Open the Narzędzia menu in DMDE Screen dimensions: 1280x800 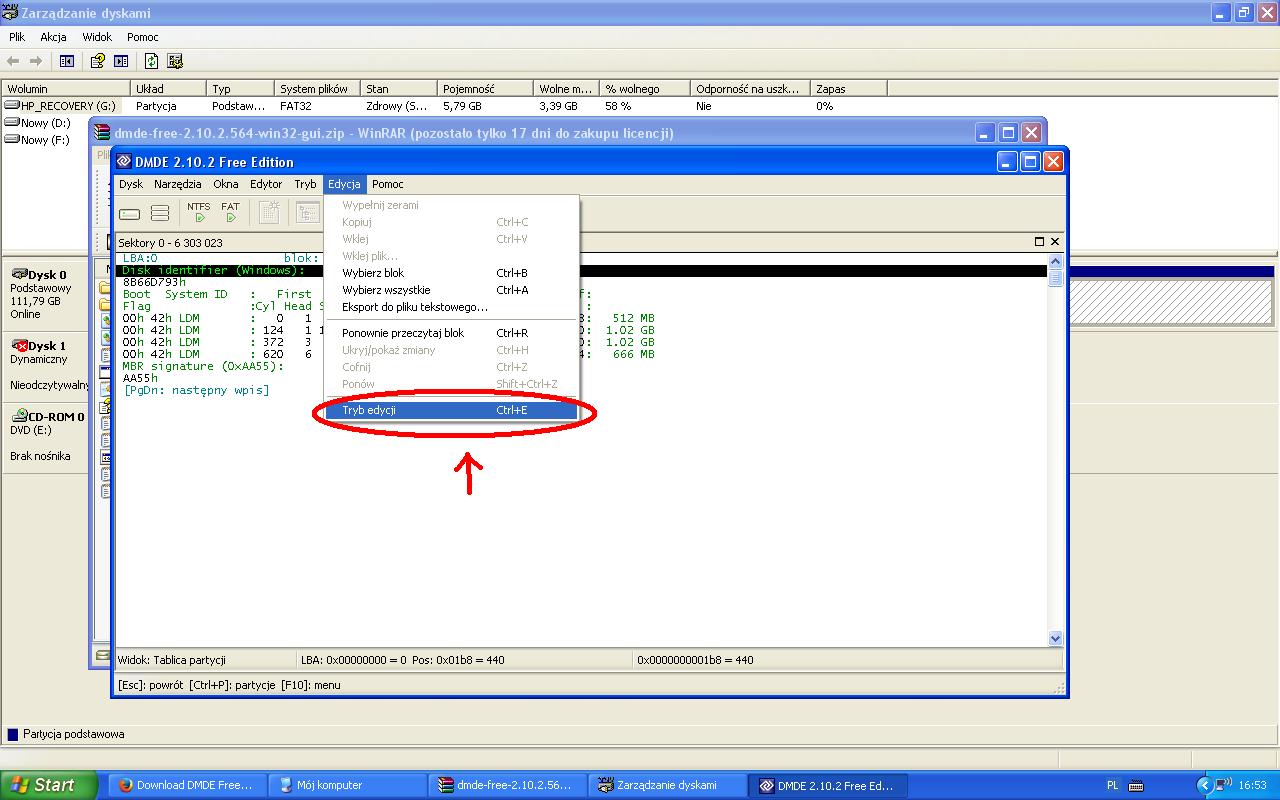click(x=178, y=184)
